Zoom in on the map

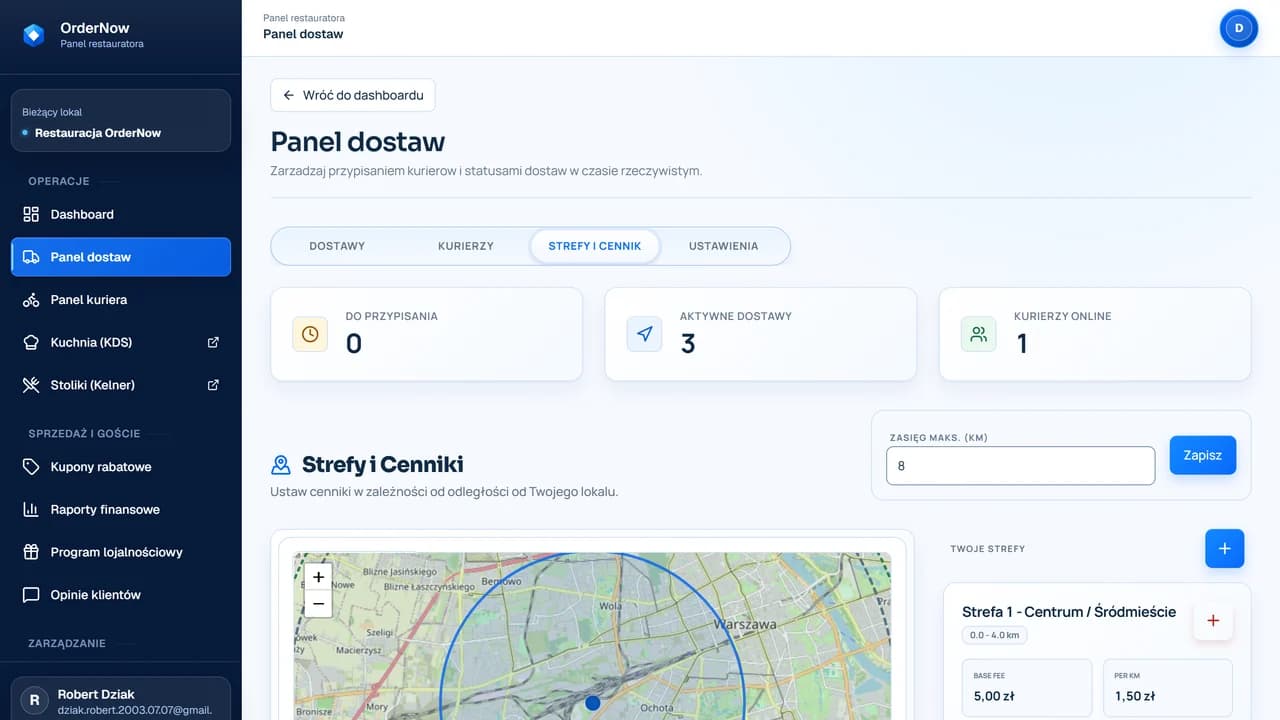coord(318,577)
